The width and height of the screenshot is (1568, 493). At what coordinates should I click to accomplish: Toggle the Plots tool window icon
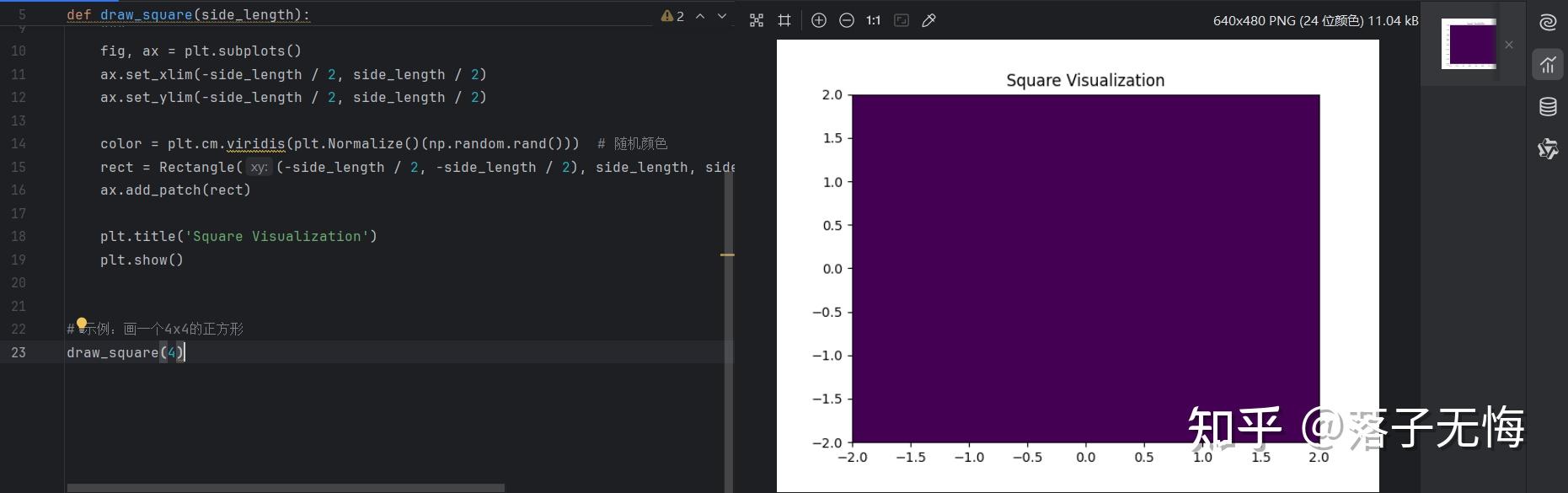(x=1548, y=64)
